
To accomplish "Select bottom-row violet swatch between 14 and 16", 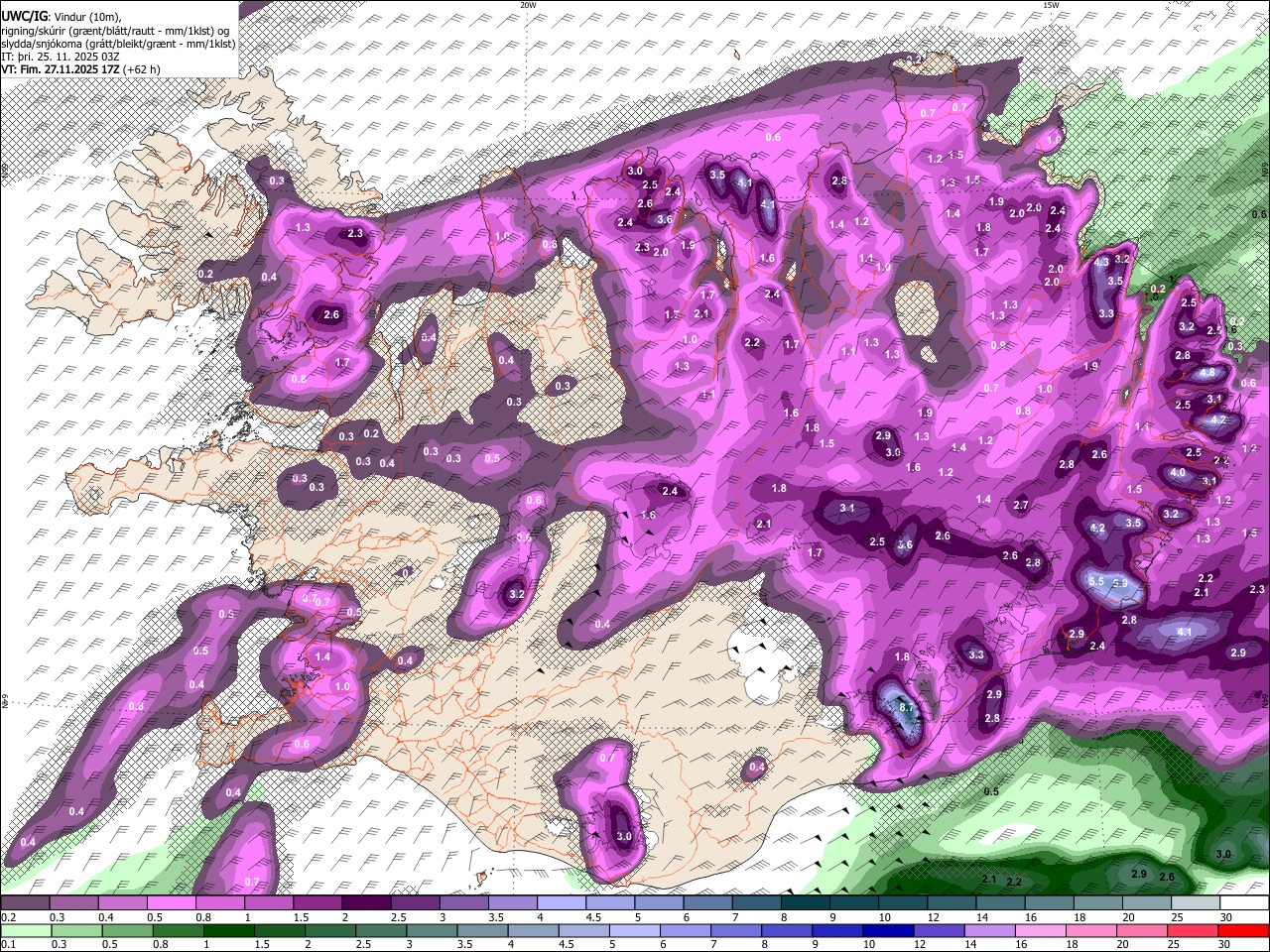I will coord(989,930).
